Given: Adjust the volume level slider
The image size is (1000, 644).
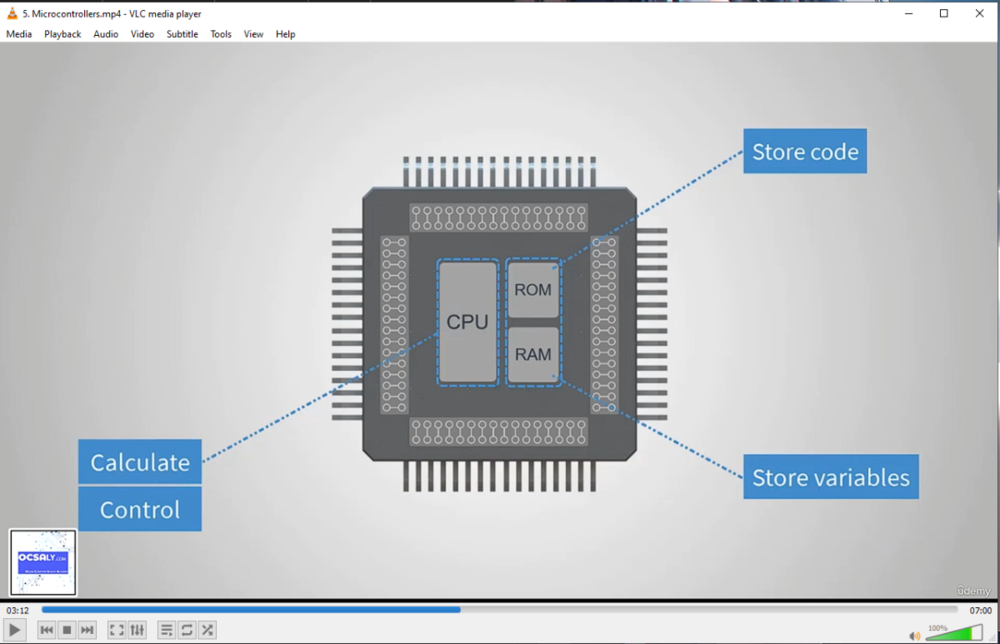Looking at the screenshot, I should pyautogui.click(x=953, y=633).
